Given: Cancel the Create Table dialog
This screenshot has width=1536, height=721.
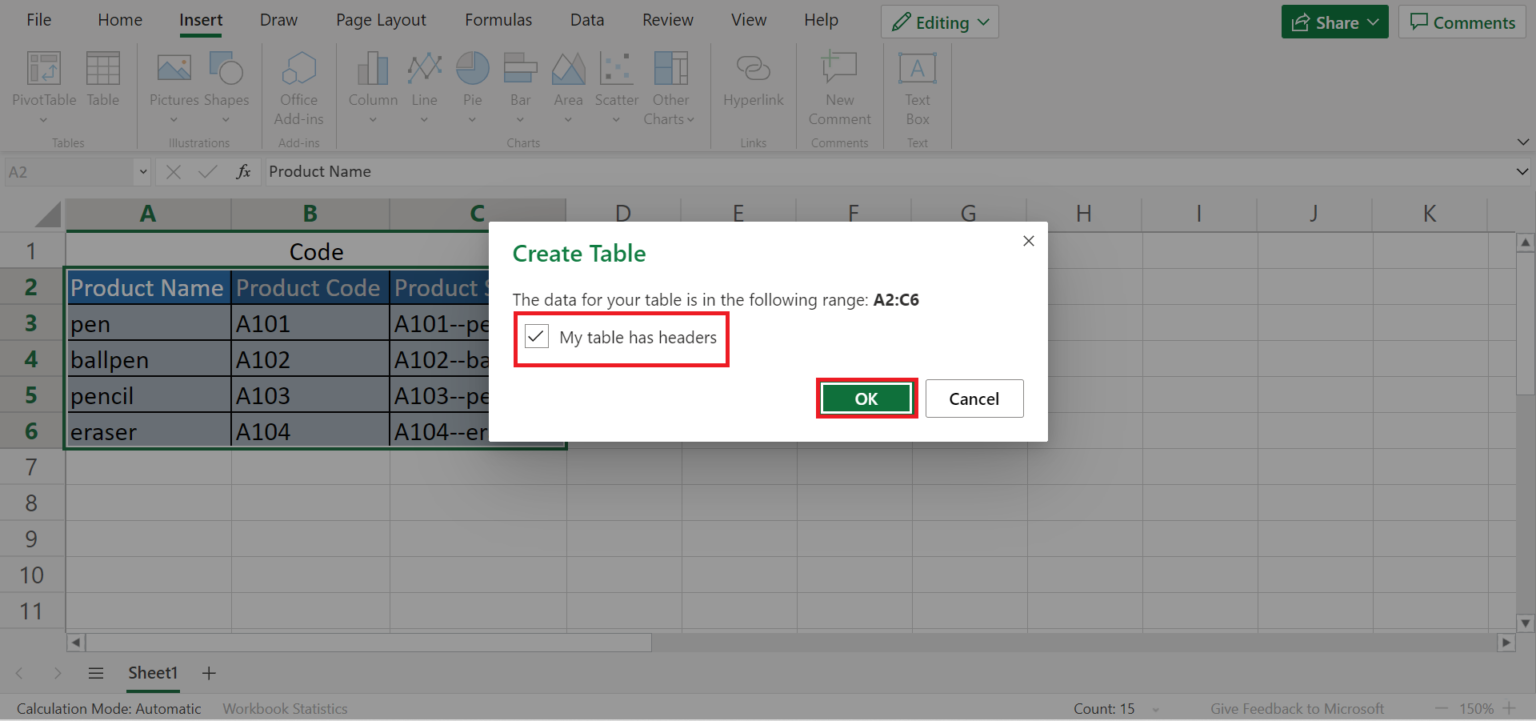Looking at the screenshot, I should coord(974,398).
